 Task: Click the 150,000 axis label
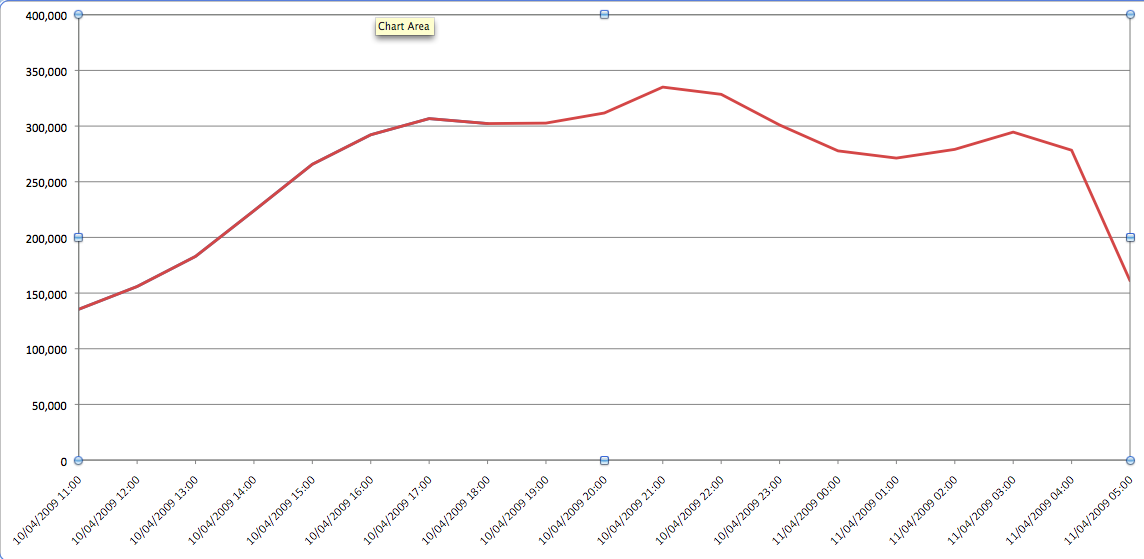[46, 293]
